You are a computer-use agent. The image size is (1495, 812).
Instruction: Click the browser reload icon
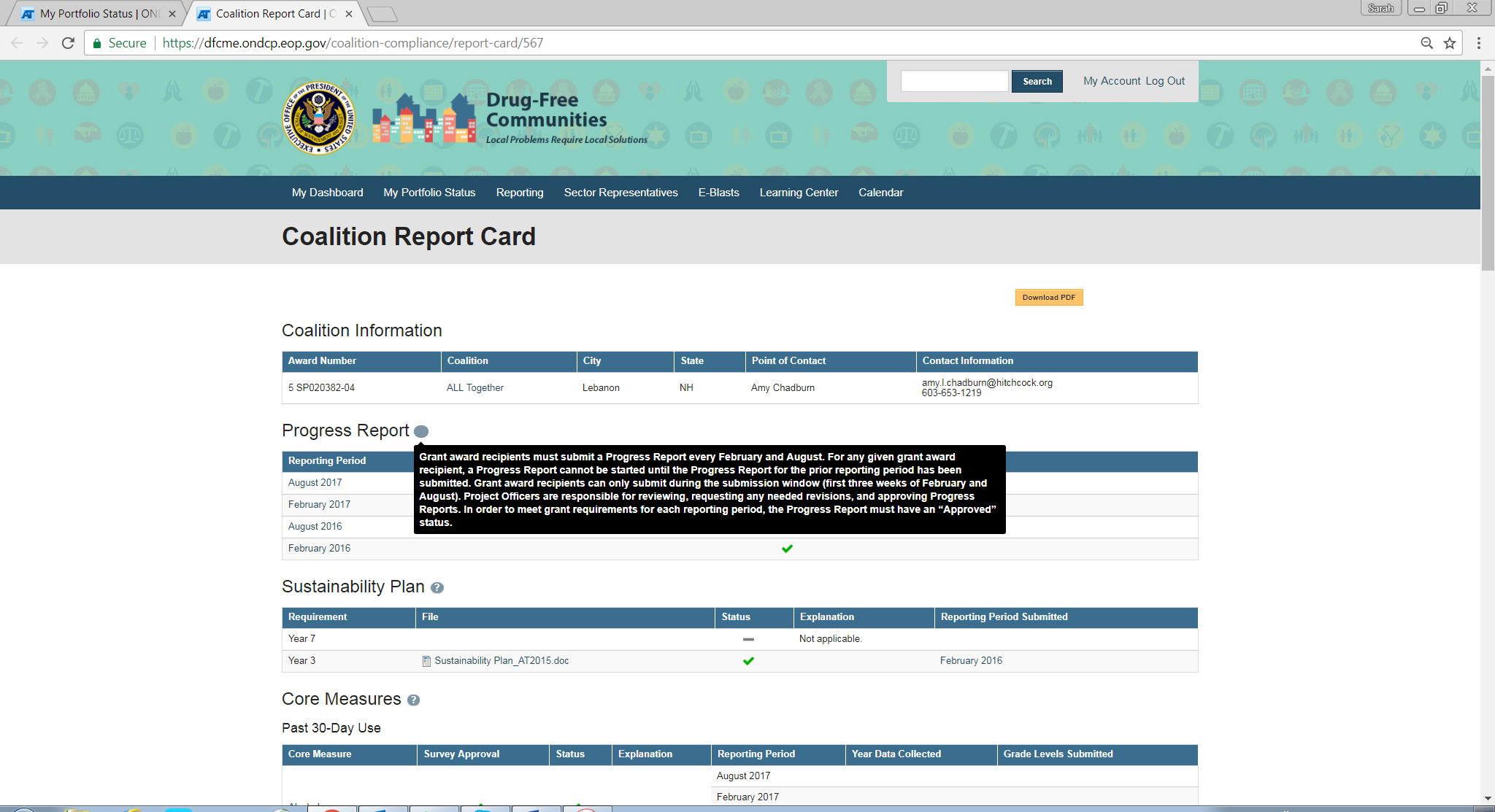coord(68,43)
